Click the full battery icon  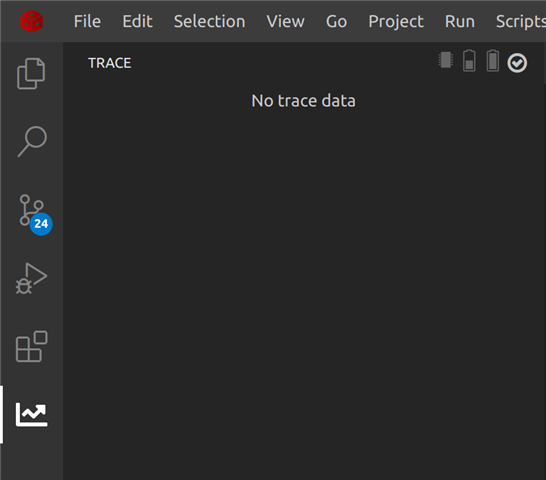click(493, 61)
